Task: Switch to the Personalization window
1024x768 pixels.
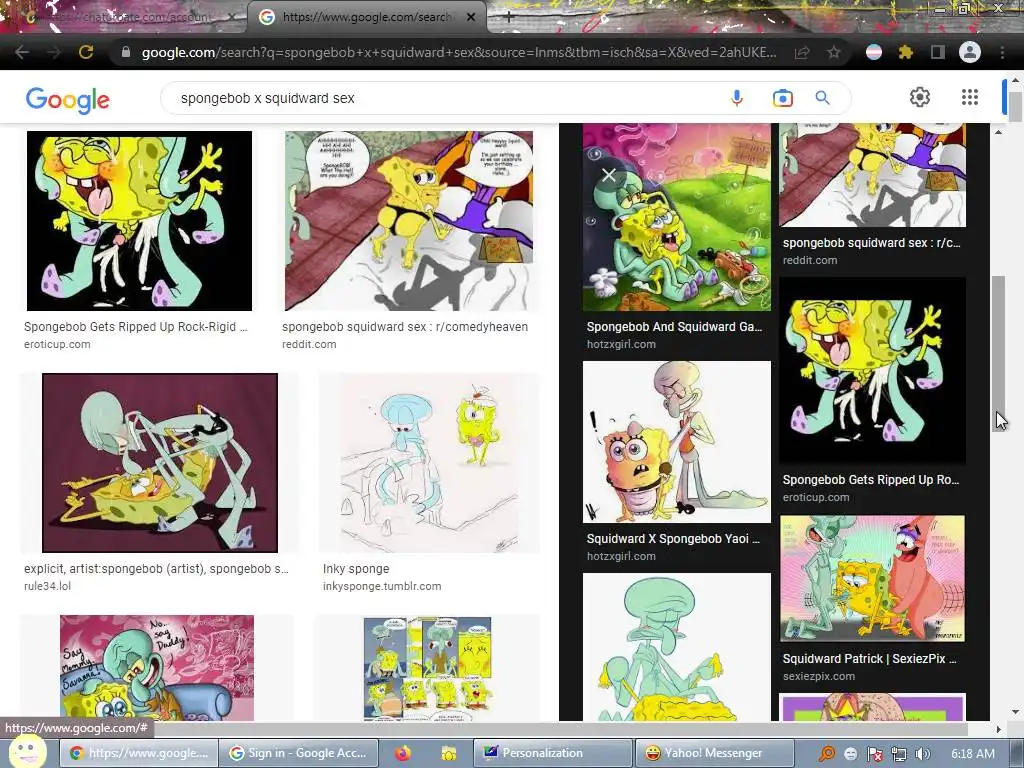Action: [552, 753]
